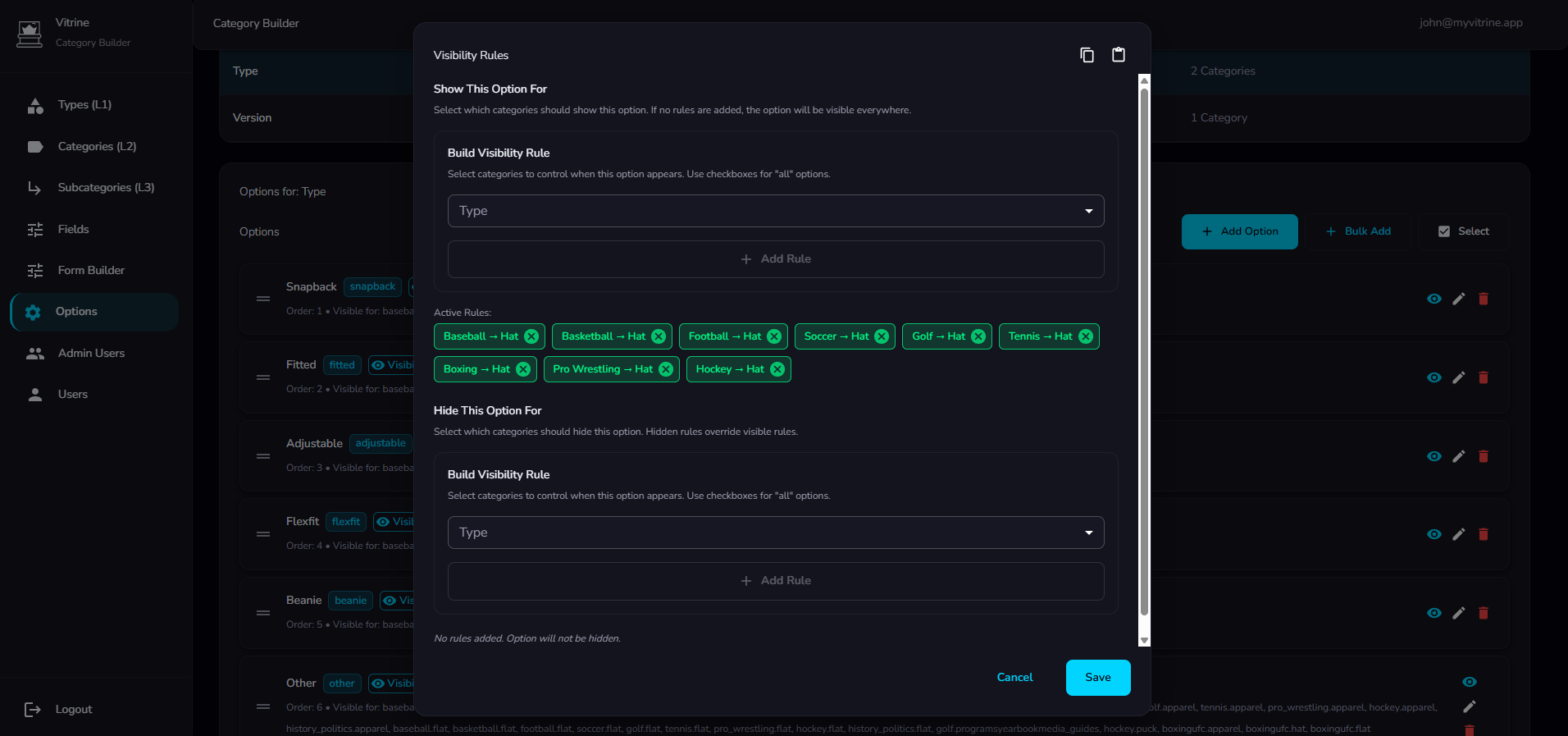Toggle visibility eye for Flexfit option

click(1434, 534)
